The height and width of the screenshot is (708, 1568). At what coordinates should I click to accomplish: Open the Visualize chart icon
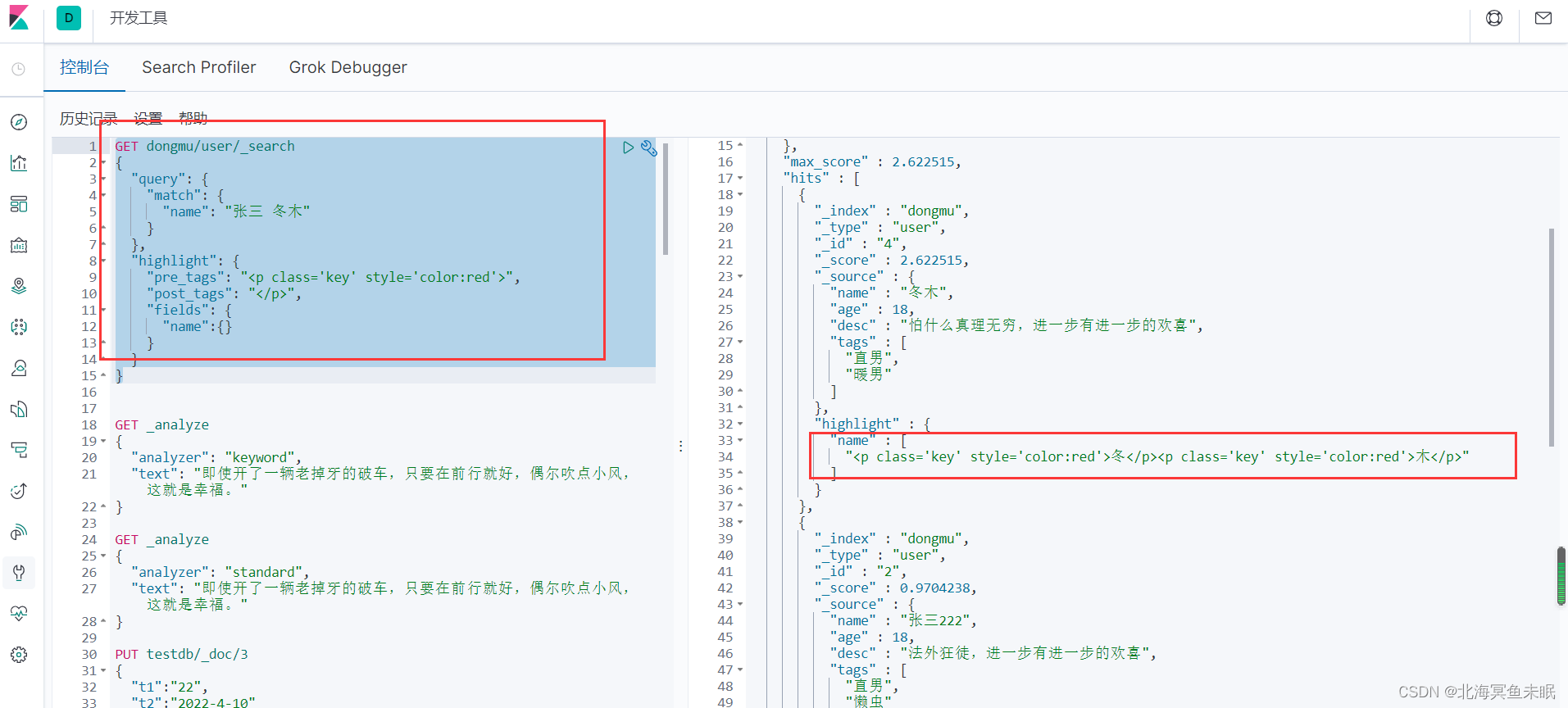pyautogui.click(x=19, y=163)
